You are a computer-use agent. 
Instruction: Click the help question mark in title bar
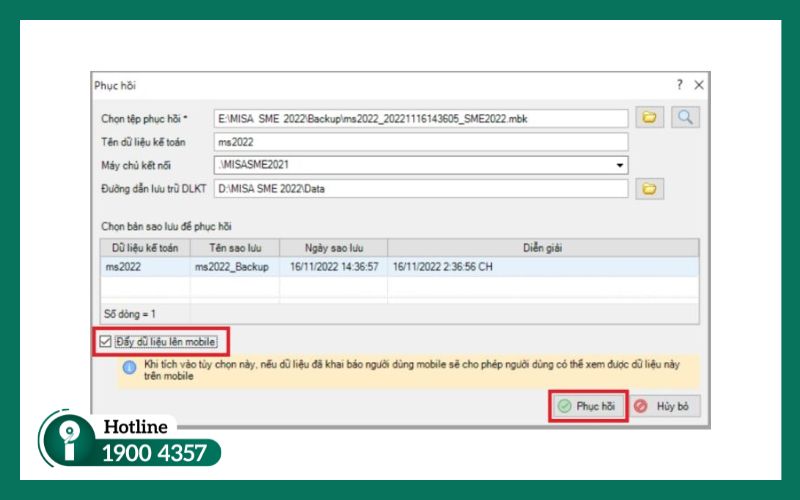[x=679, y=85]
